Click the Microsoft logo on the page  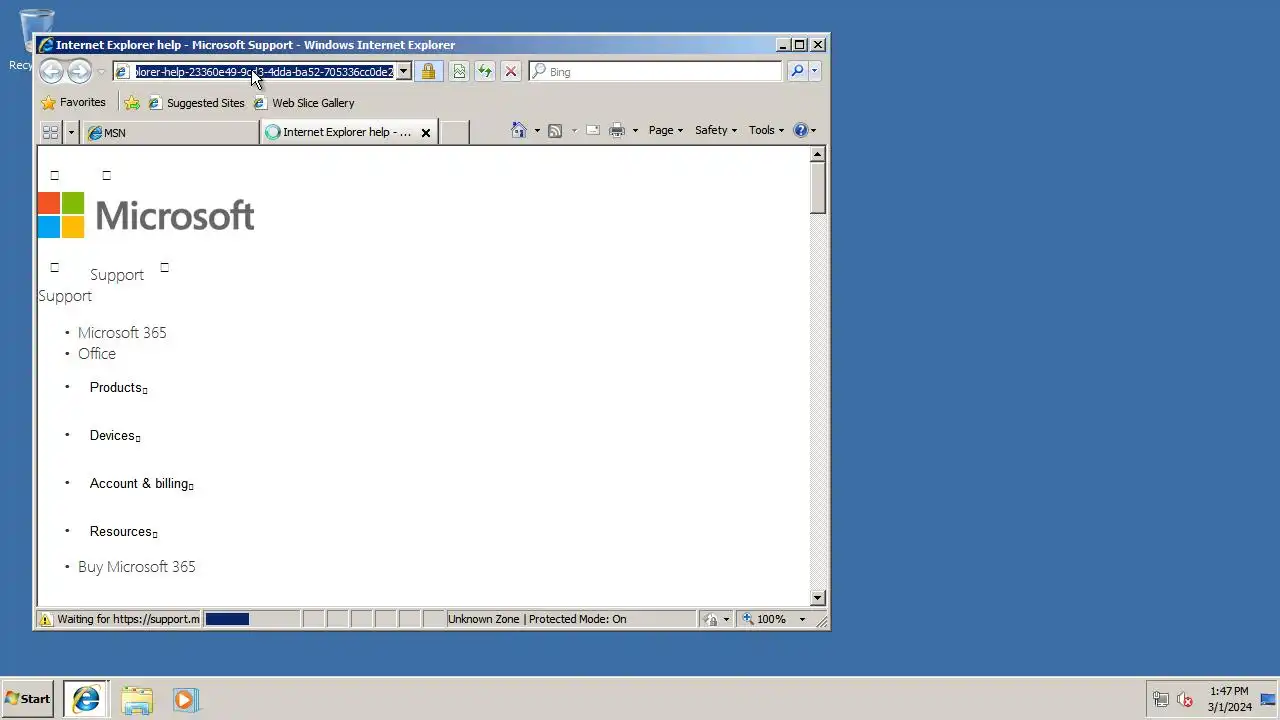(x=146, y=215)
